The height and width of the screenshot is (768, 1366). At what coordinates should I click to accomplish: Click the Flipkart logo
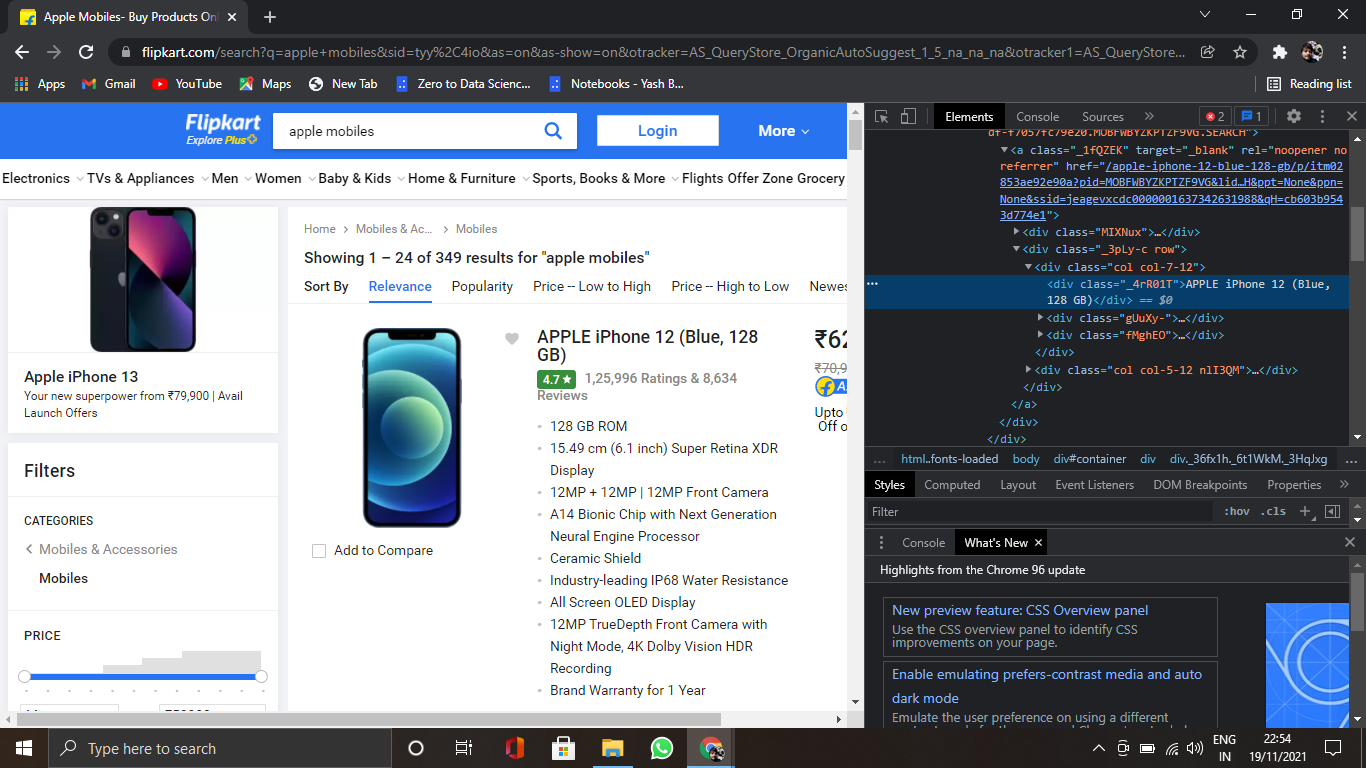point(222,129)
